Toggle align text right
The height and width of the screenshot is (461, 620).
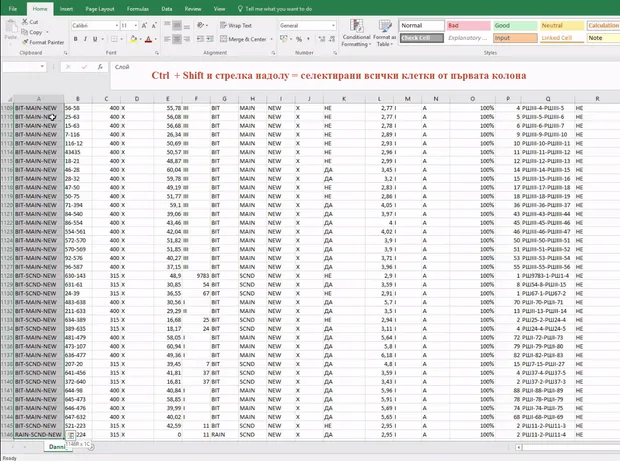tap(187, 39)
